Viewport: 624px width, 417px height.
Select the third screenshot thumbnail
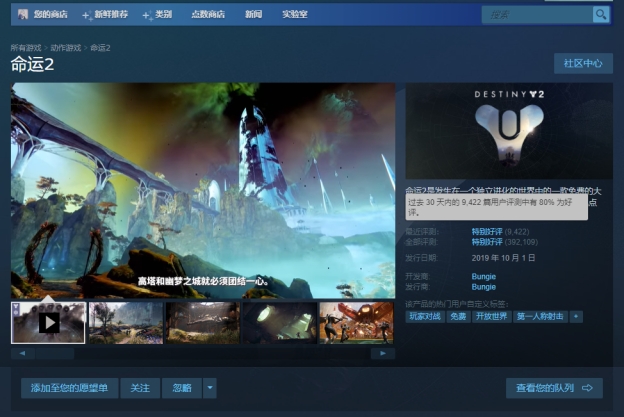(x=203, y=323)
